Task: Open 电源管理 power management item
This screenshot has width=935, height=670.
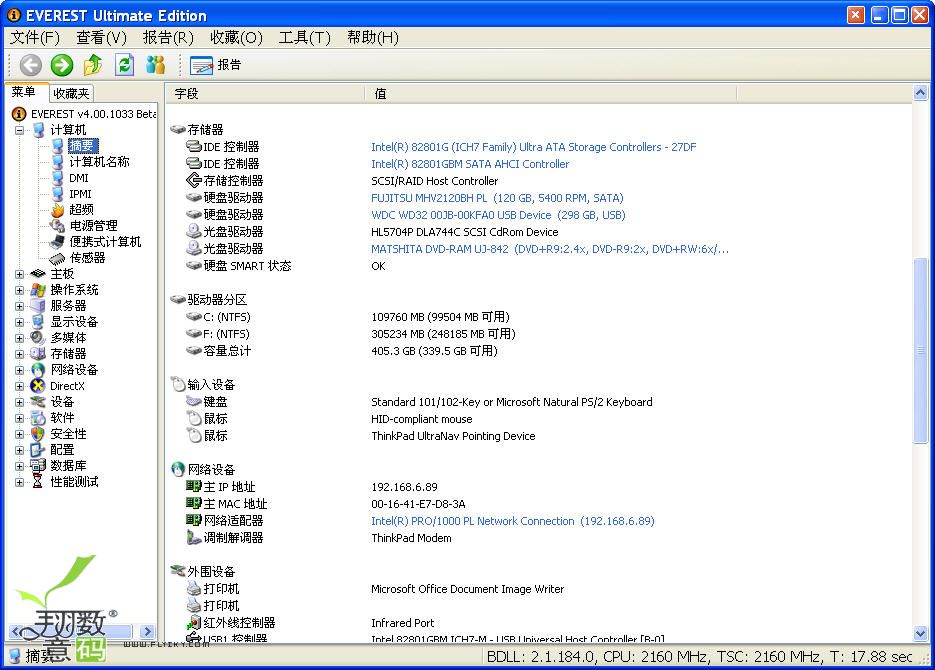Action: point(93,225)
